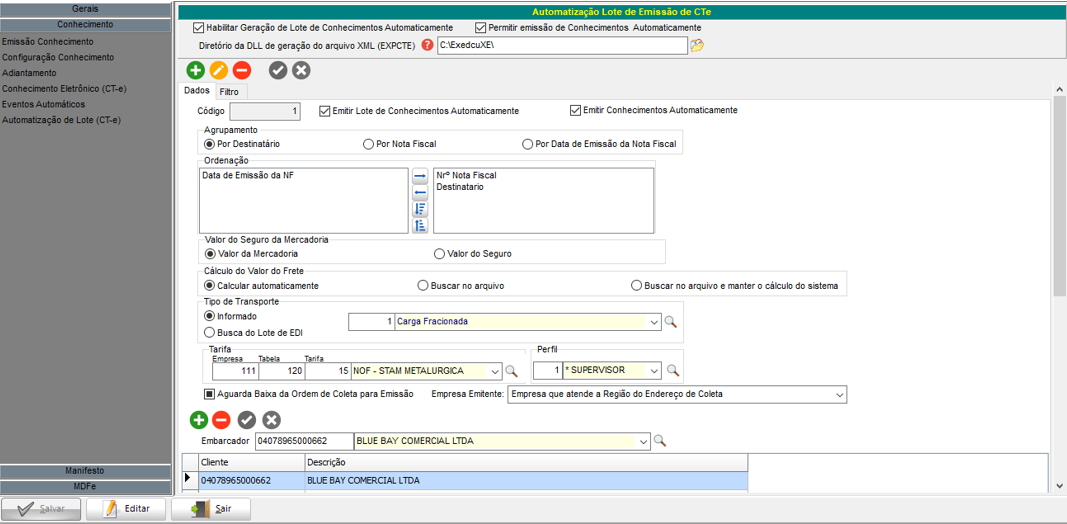Open Emissão Conhecimento in the sidebar
1067x524 pixels.
[48, 42]
